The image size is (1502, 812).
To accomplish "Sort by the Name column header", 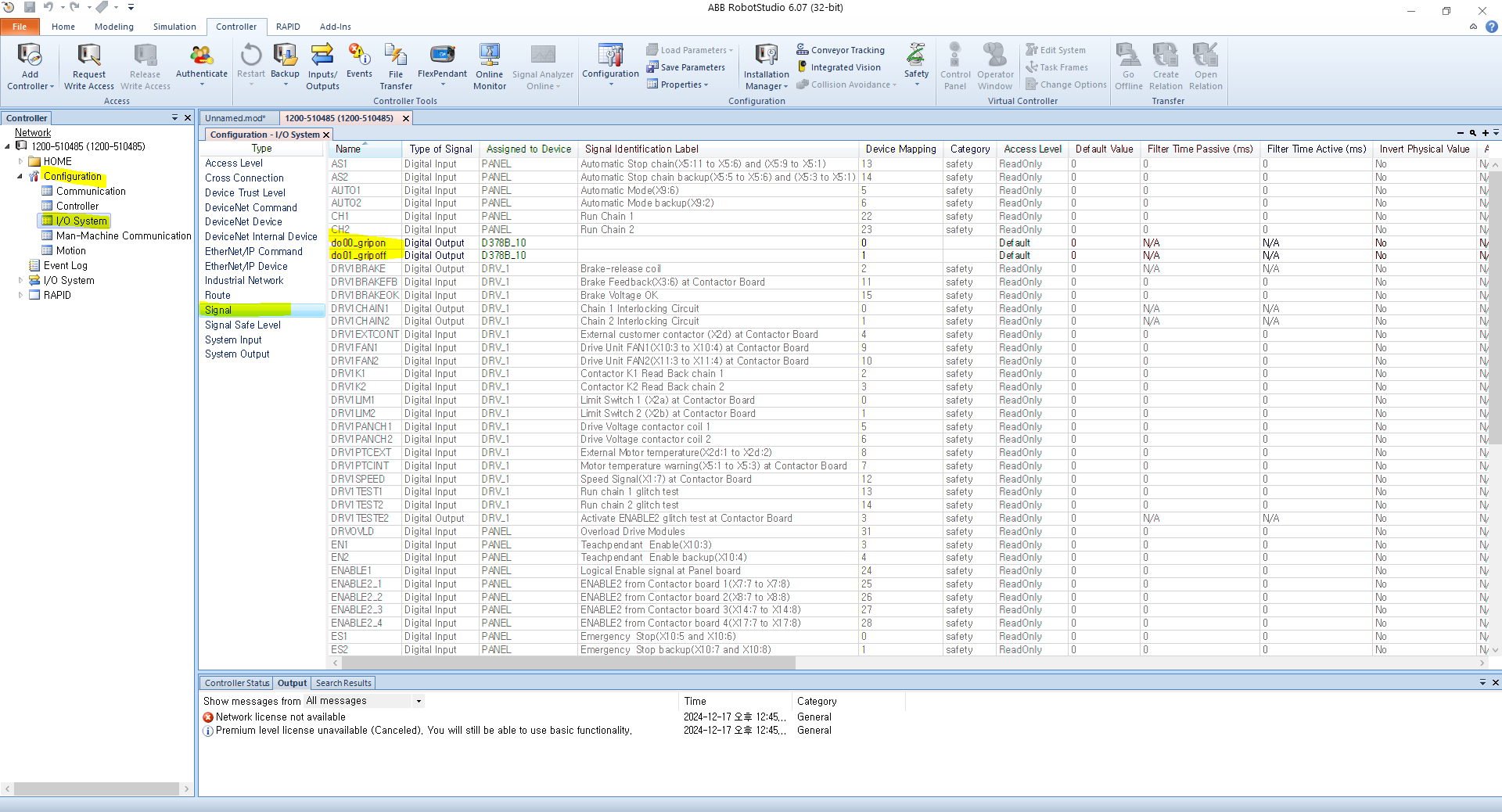I will [x=365, y=149].
